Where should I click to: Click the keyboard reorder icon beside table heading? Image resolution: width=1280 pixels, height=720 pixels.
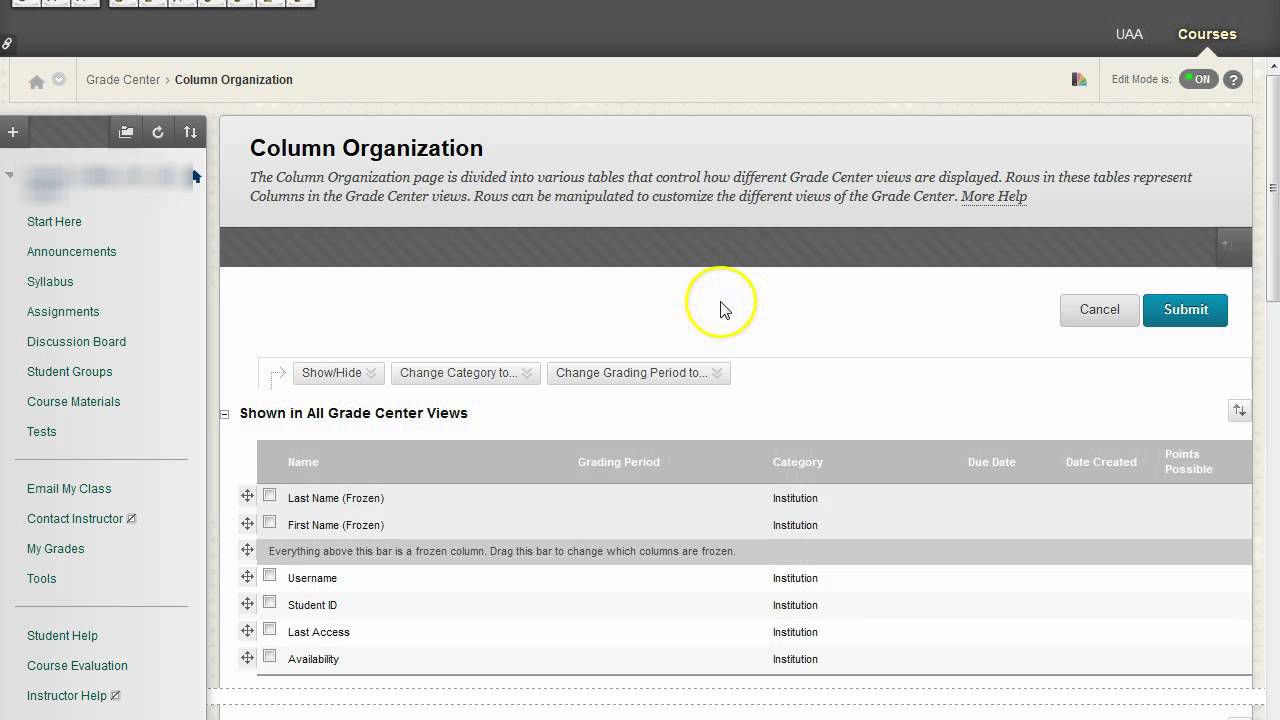tap(1239, 410)
